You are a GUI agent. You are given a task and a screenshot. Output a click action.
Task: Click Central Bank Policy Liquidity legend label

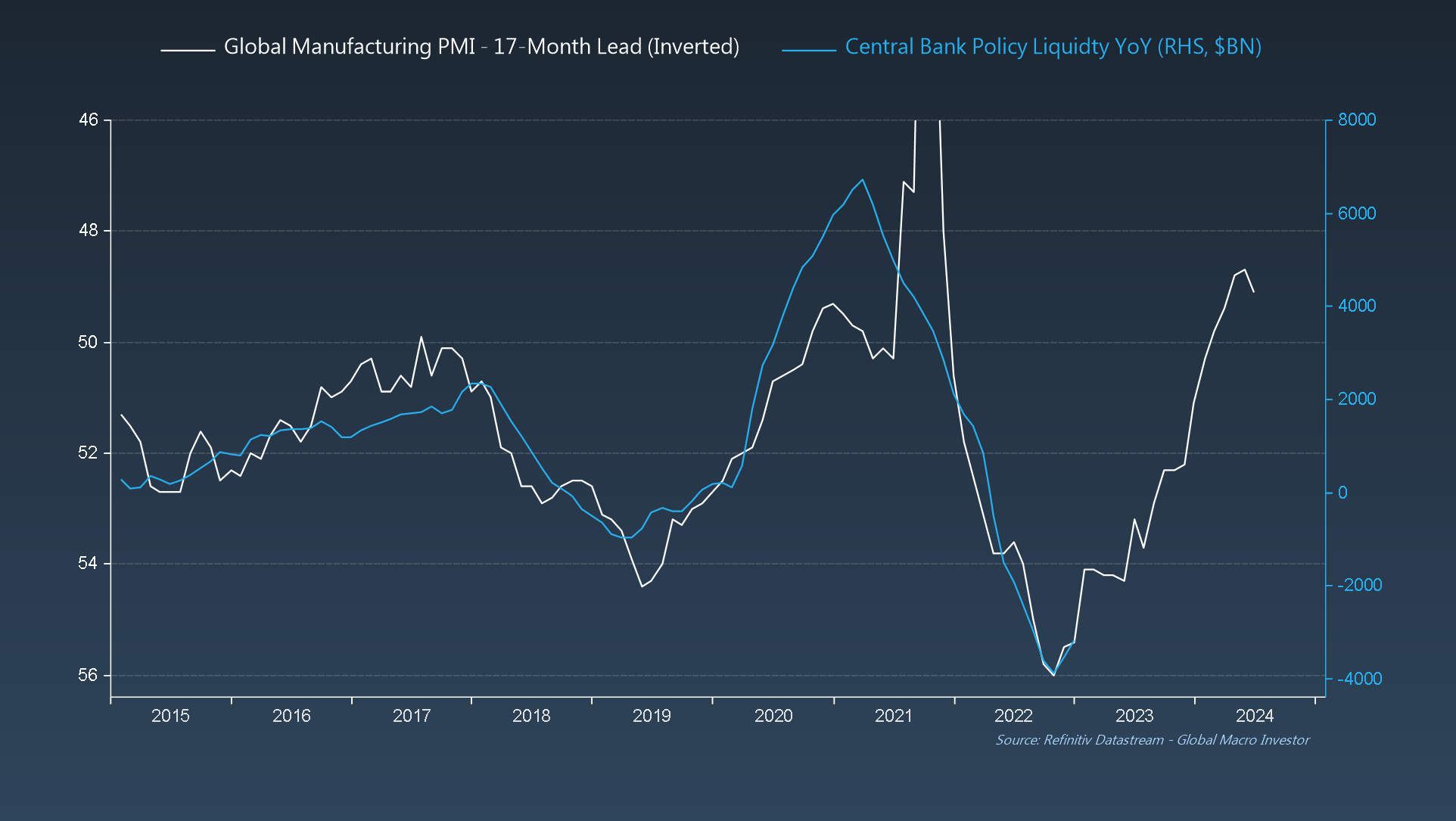(x=1053, y=47)
